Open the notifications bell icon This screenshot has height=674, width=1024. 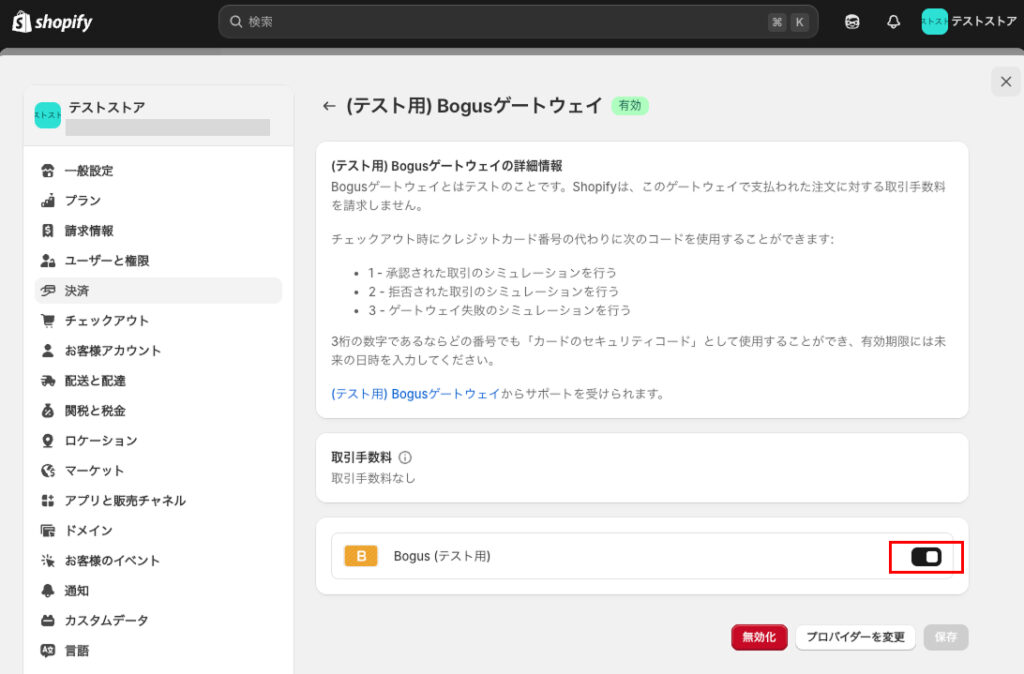[893, 22]
